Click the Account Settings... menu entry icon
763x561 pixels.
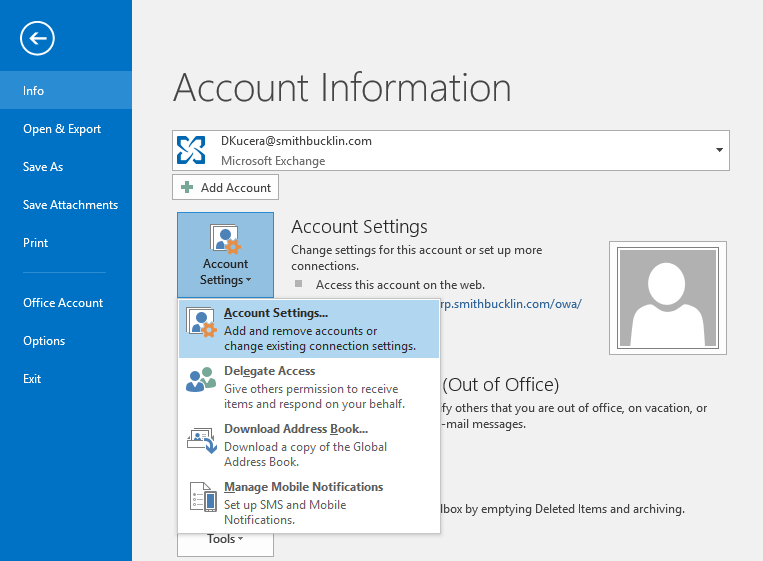click(x=201, y=322)
